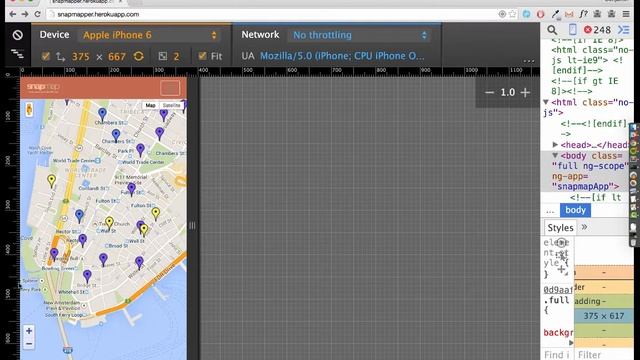Viewport: 640px width, 360px height.
Task: Open the snapmap hamburger menu button
Action: pos(170,88)
